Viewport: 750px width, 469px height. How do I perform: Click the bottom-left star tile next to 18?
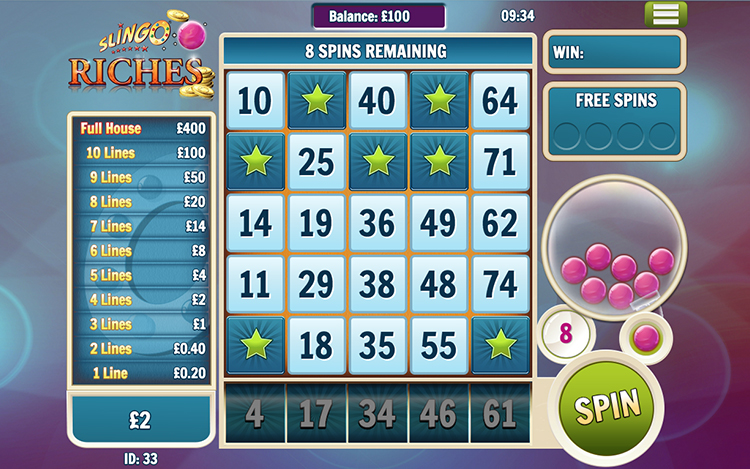click(255, 345)
